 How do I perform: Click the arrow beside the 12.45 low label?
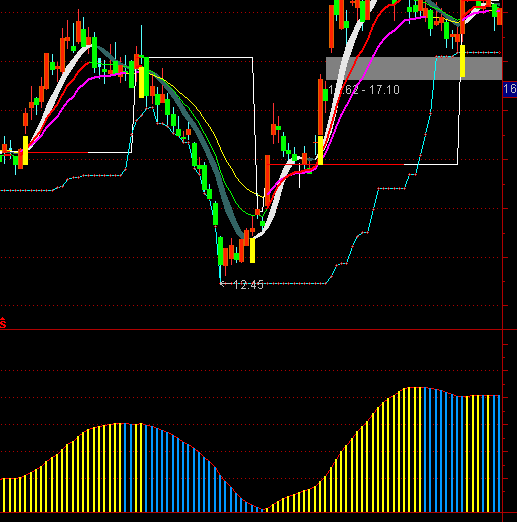pos(223,284)
